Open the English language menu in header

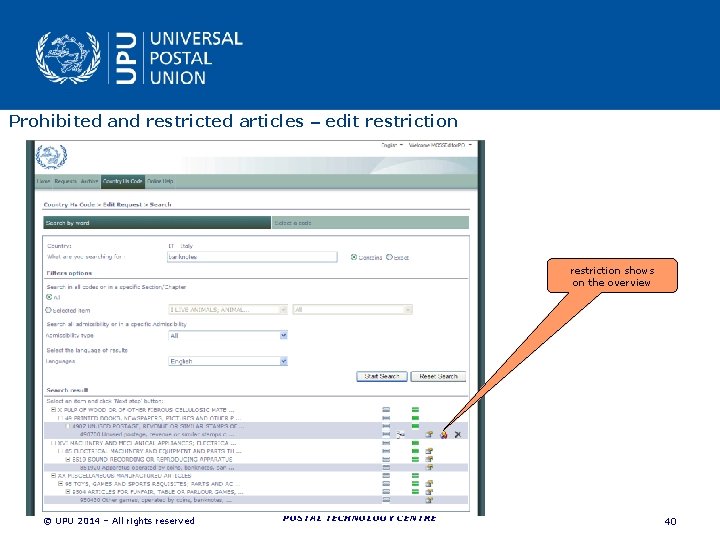[x=392, y=145]
